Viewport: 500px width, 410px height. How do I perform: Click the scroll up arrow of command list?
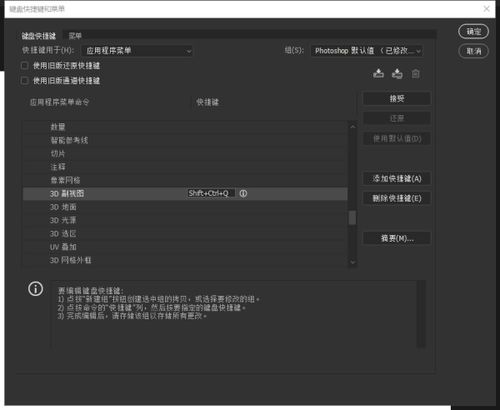tap(352, 127)
